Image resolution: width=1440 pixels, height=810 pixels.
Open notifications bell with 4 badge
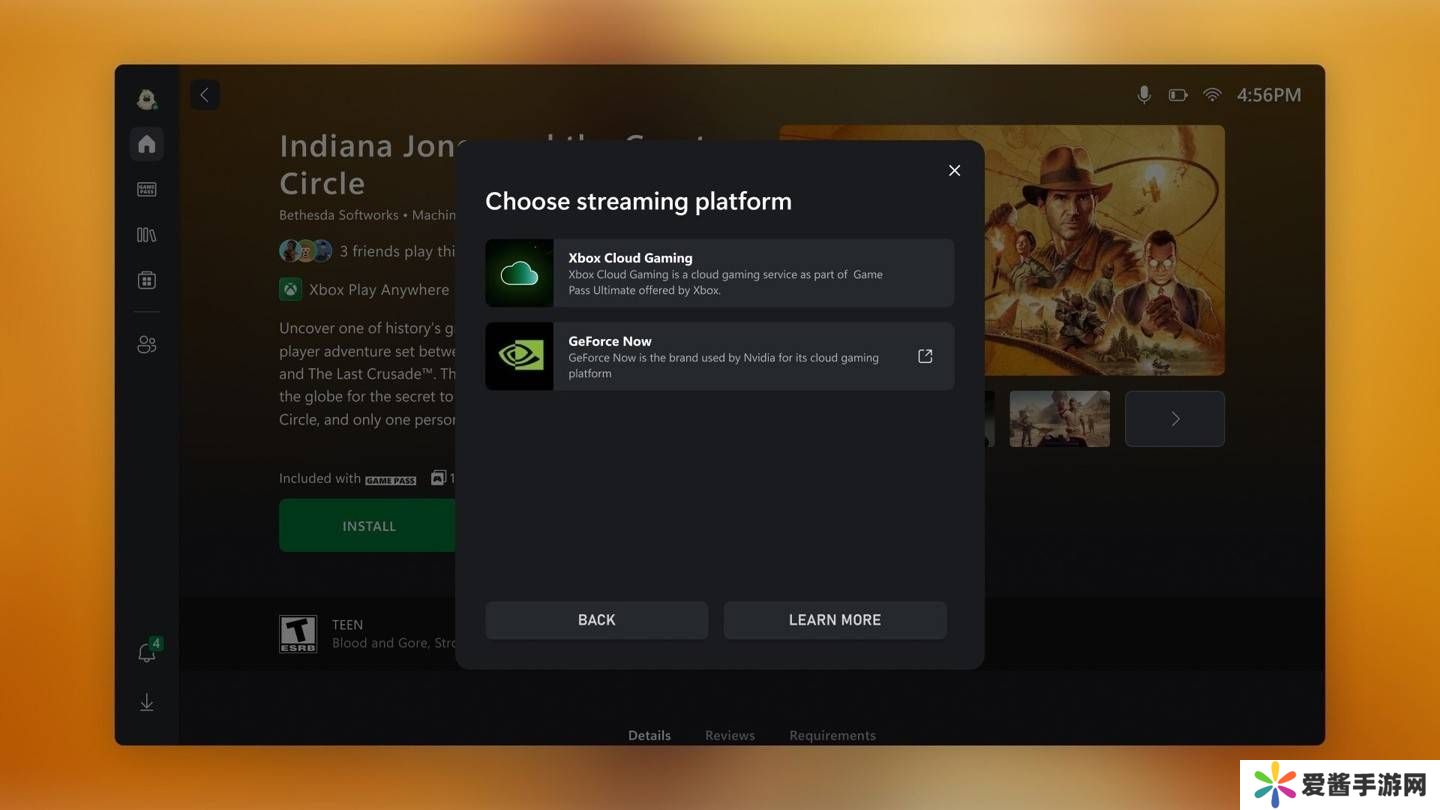pos(147,653)
